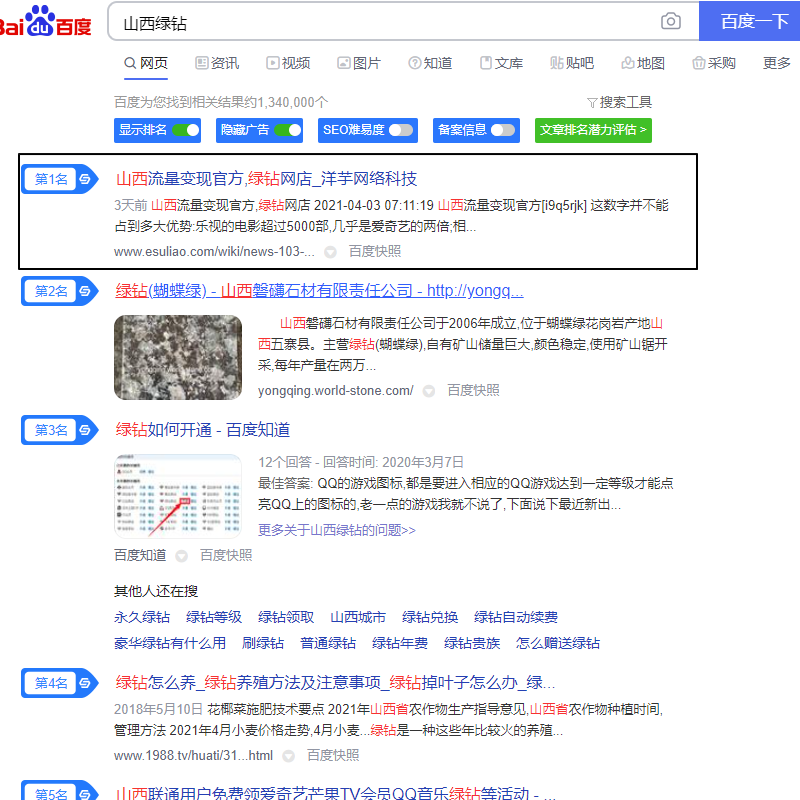Viewport: 800px width, 800px height.
Task: Open the 地图 tab
Action: [643, 63]
